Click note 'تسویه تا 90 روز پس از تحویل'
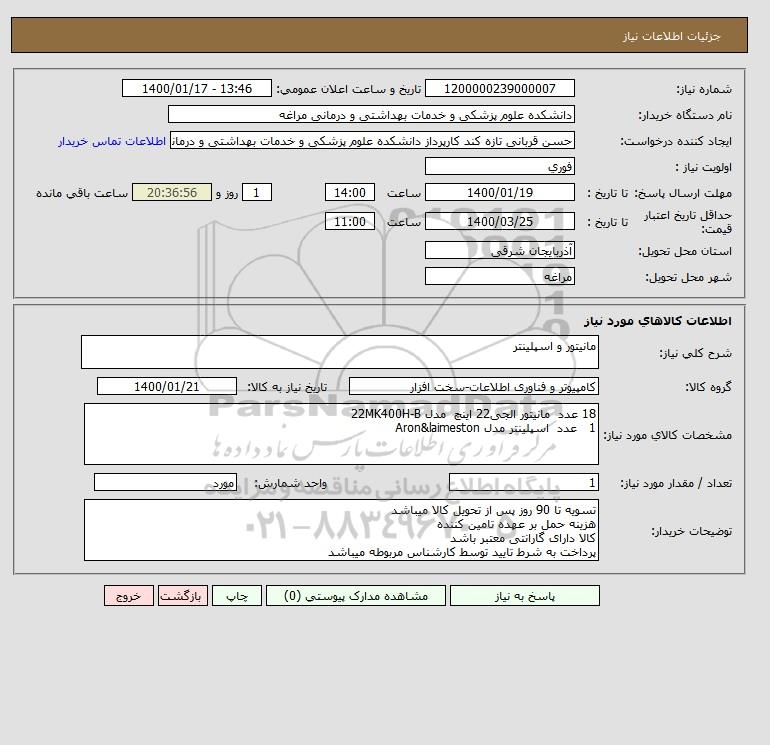Image resolution: width=770 pixels, height=745 pixels. 493,510
